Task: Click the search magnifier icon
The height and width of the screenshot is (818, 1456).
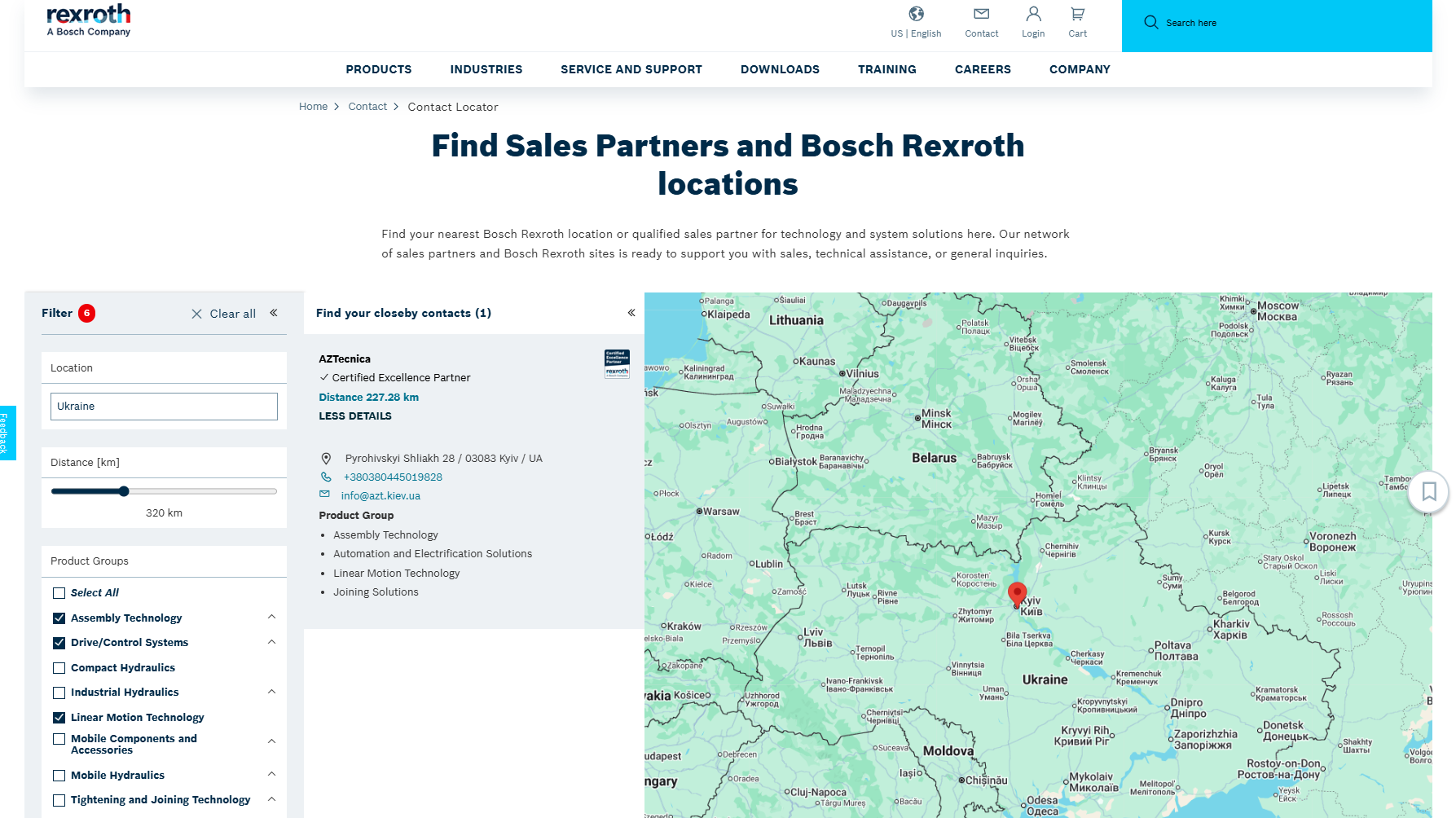Action: tap(1150, 23)
